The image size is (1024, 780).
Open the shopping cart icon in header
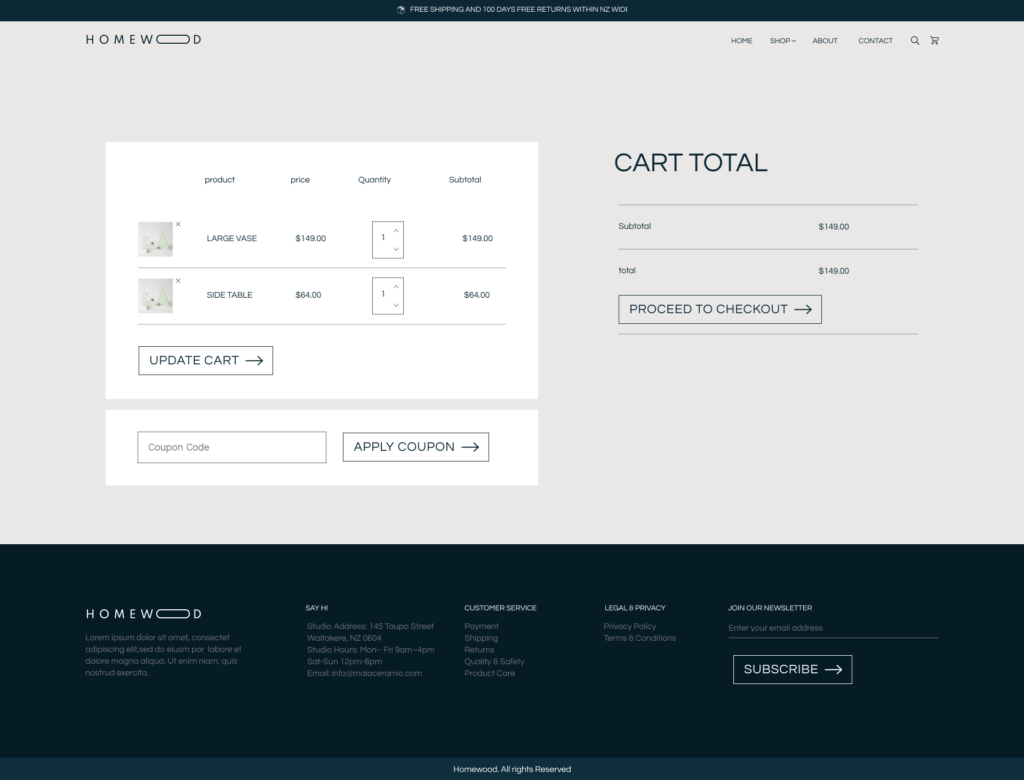[x=934, y=41]
